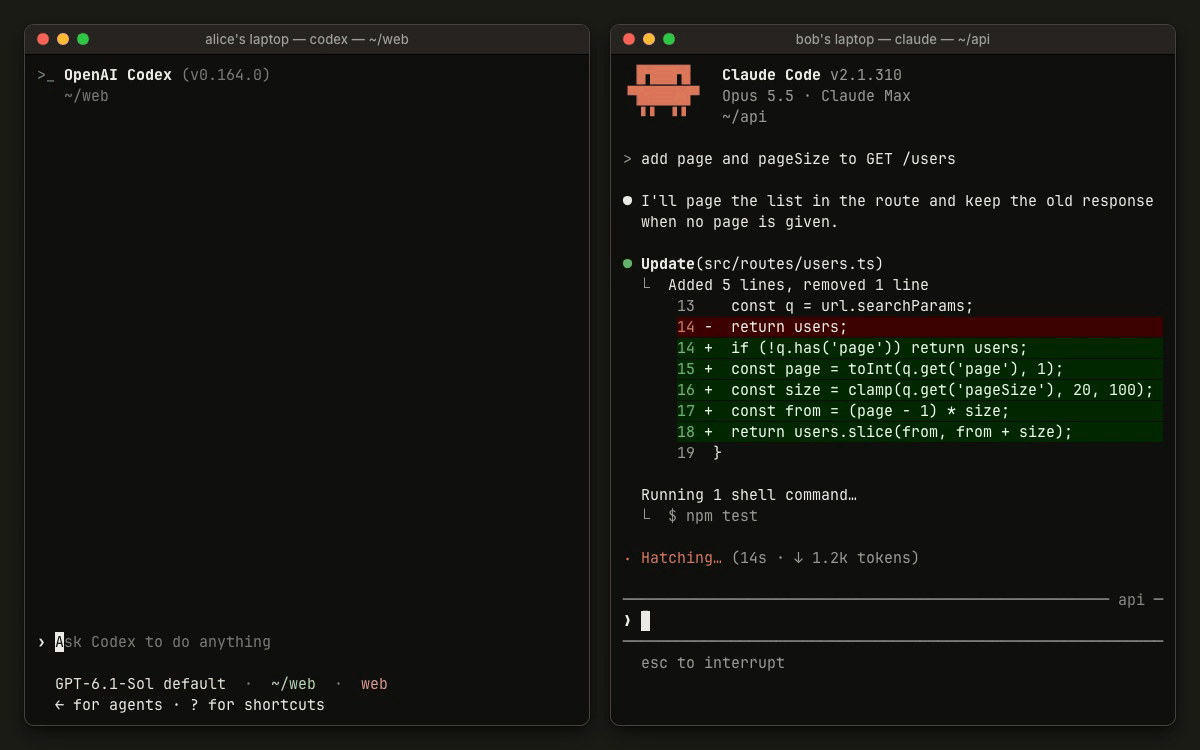The height and width of the screenshot is (750, 1200).
Task: Click the "~/web" directory in Codex status line
Action: click(x=293, y=684)
